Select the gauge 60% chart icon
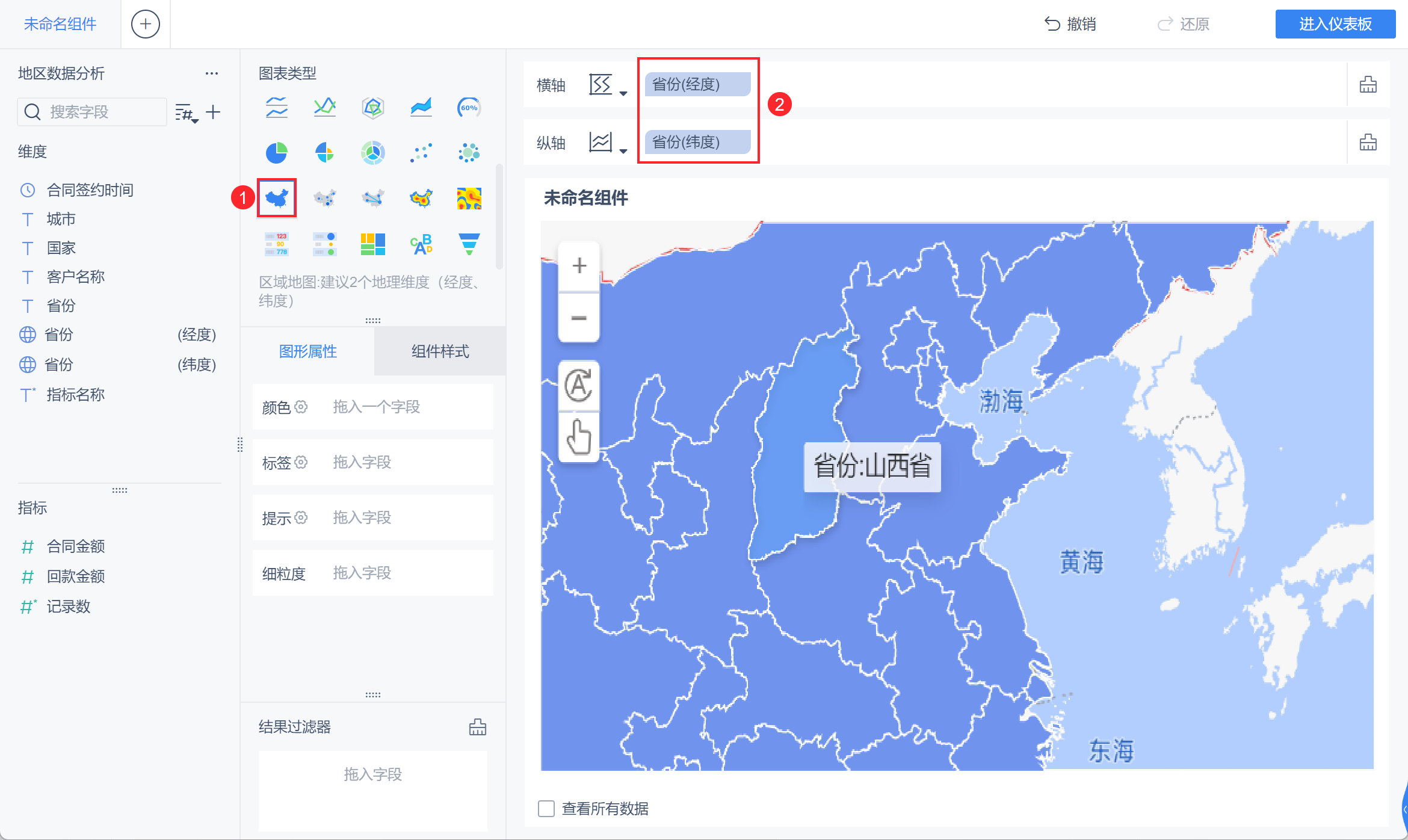 (469, 108)
